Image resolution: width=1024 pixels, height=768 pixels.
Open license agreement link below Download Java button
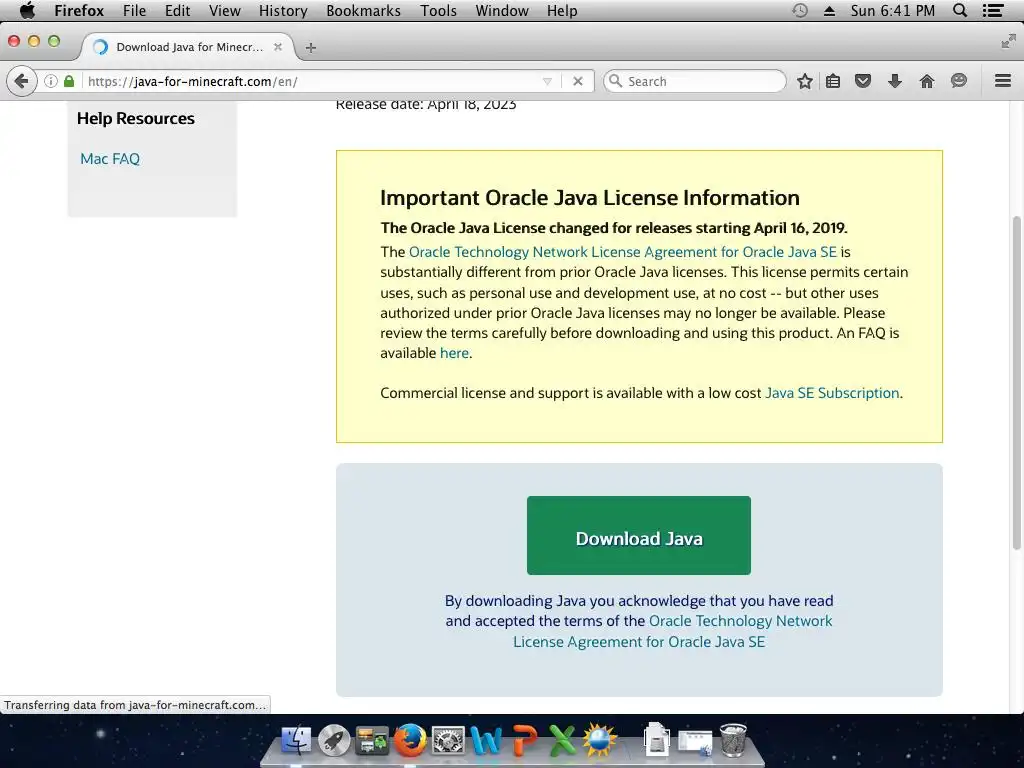pos(673,632)
